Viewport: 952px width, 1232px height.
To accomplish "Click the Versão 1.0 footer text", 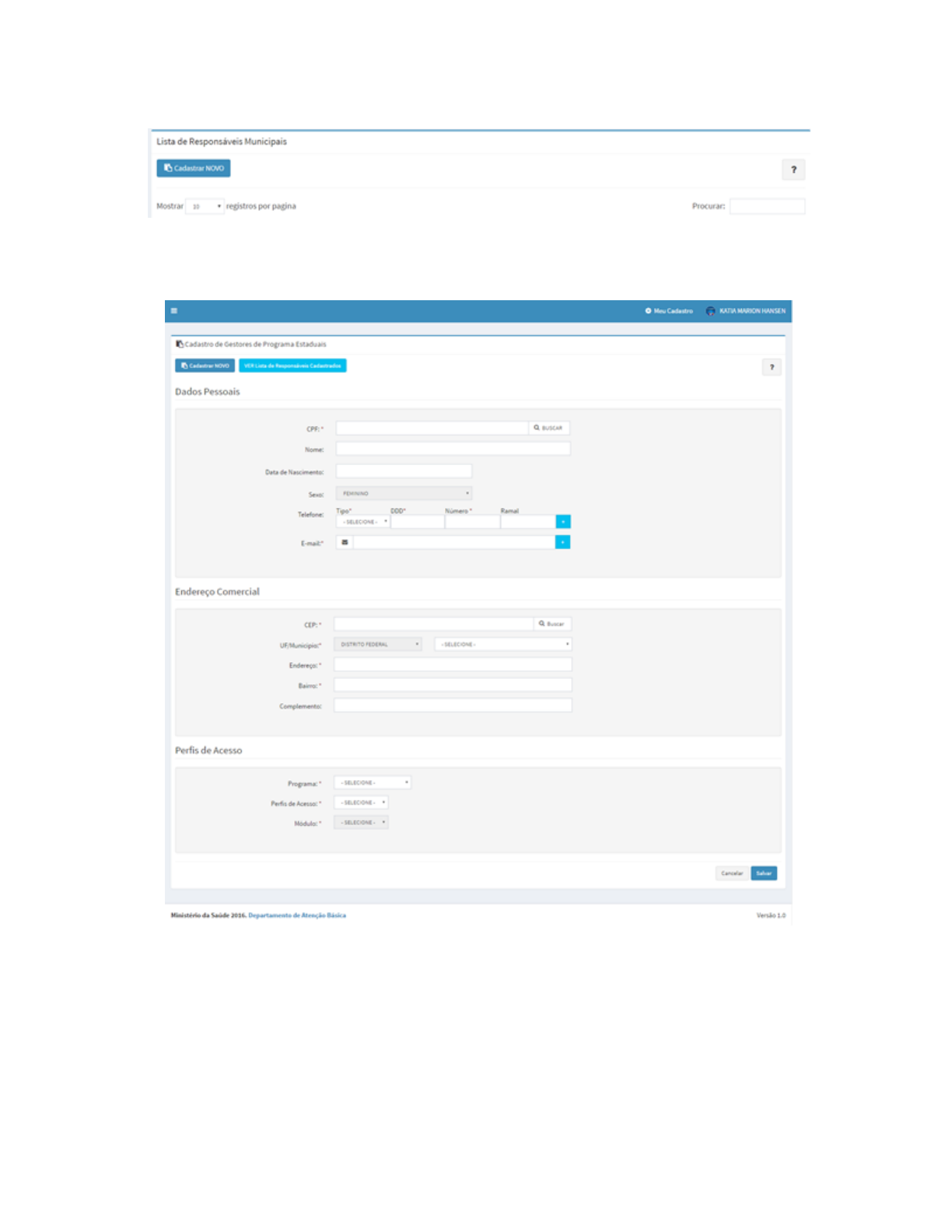I will pos(771,915).
